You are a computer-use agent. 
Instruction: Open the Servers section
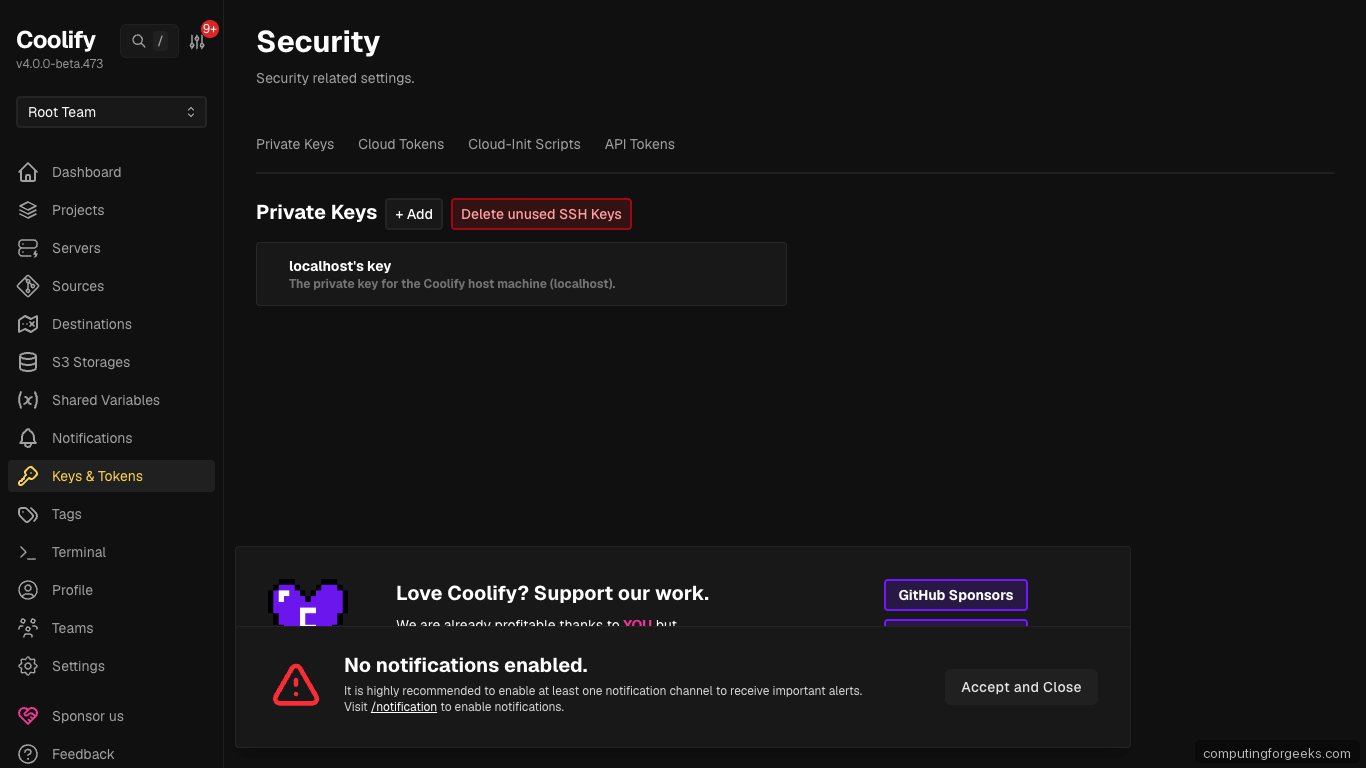(75, 248)
